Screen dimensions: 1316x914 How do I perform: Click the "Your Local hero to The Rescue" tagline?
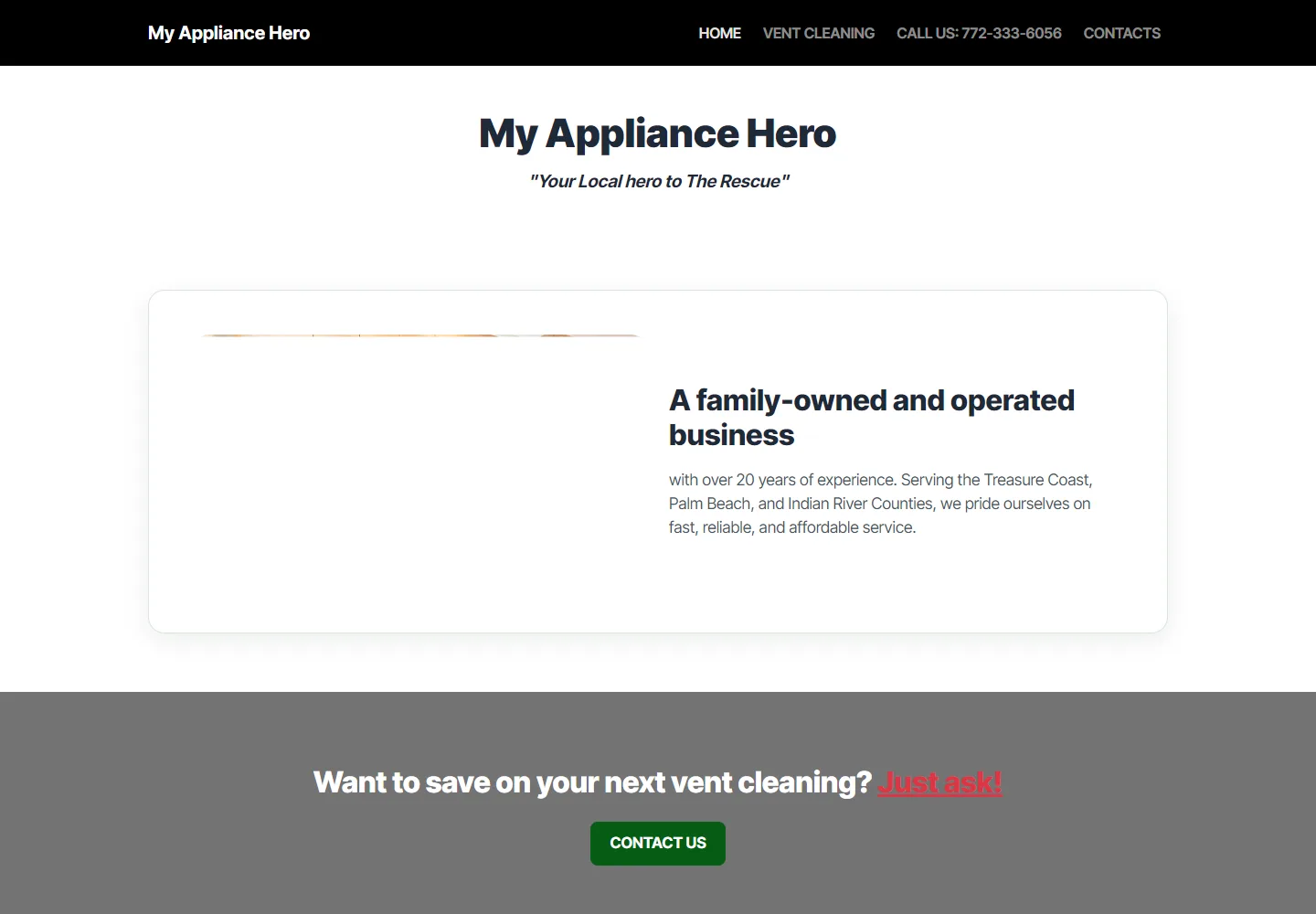coord(658,181)
